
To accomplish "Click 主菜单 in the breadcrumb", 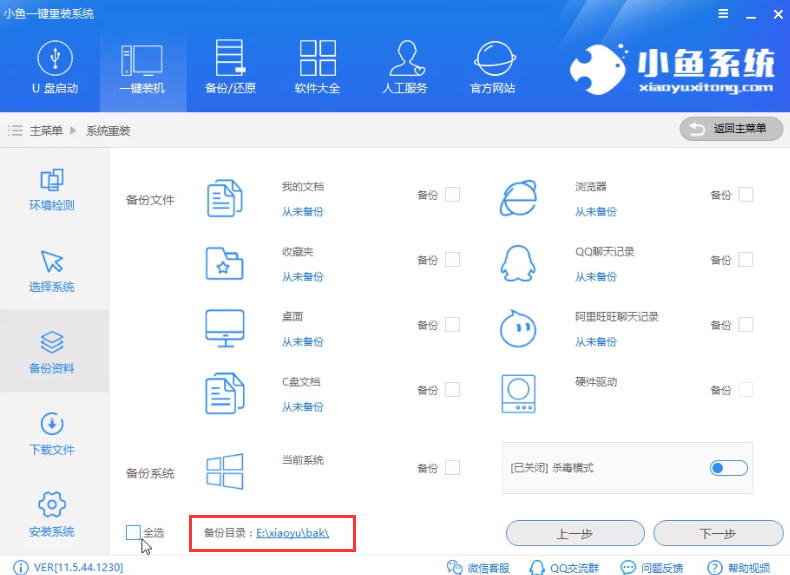I will click(46, 131).
